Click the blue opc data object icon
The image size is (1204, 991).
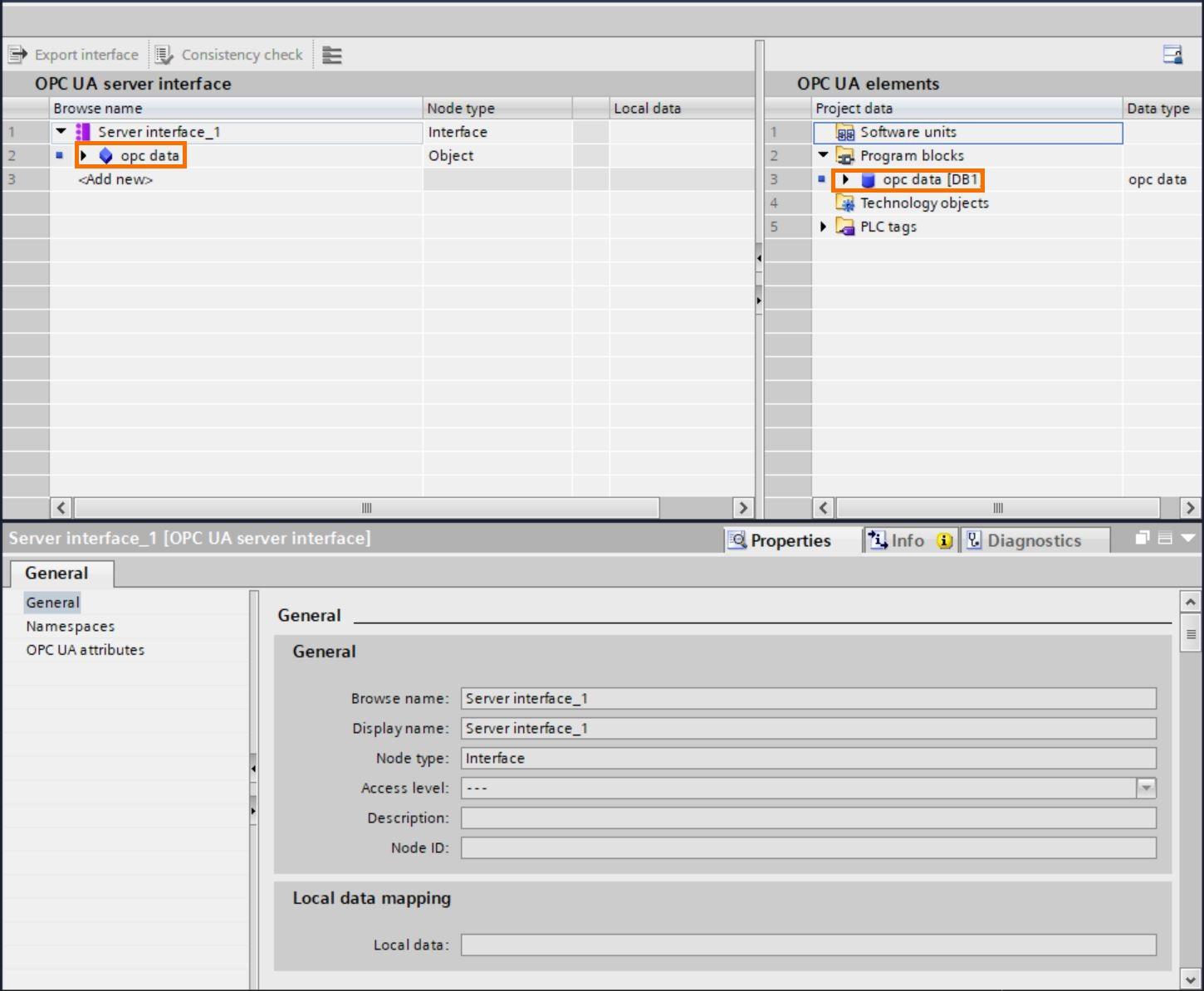pyautogui.click(x=105, y=156)
